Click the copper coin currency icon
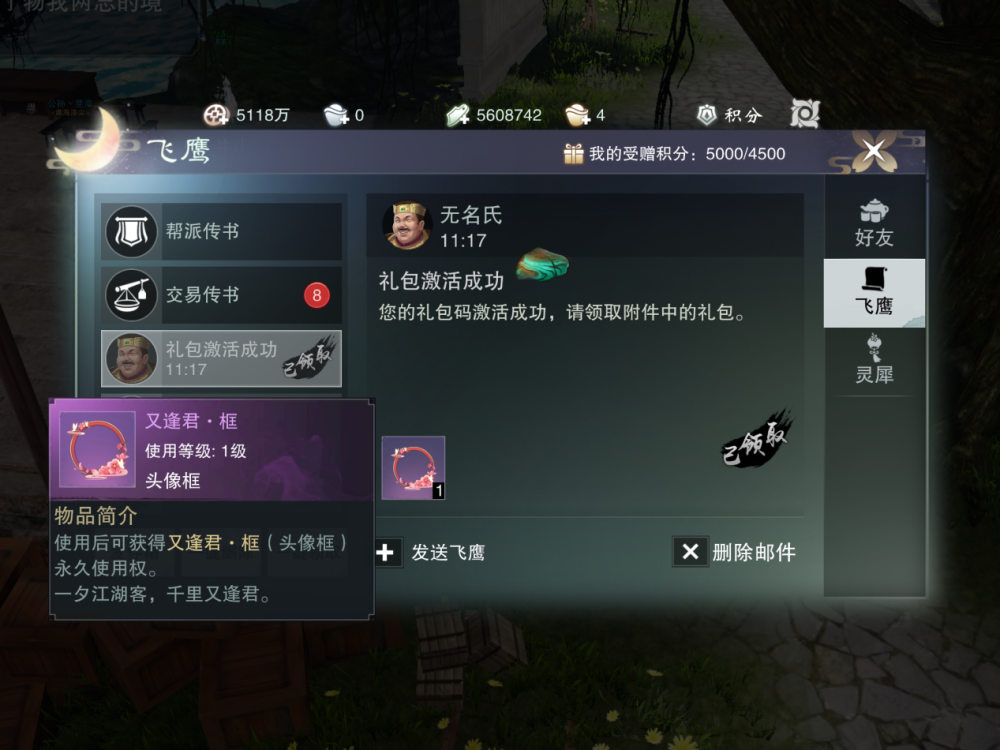 point(216,115)
